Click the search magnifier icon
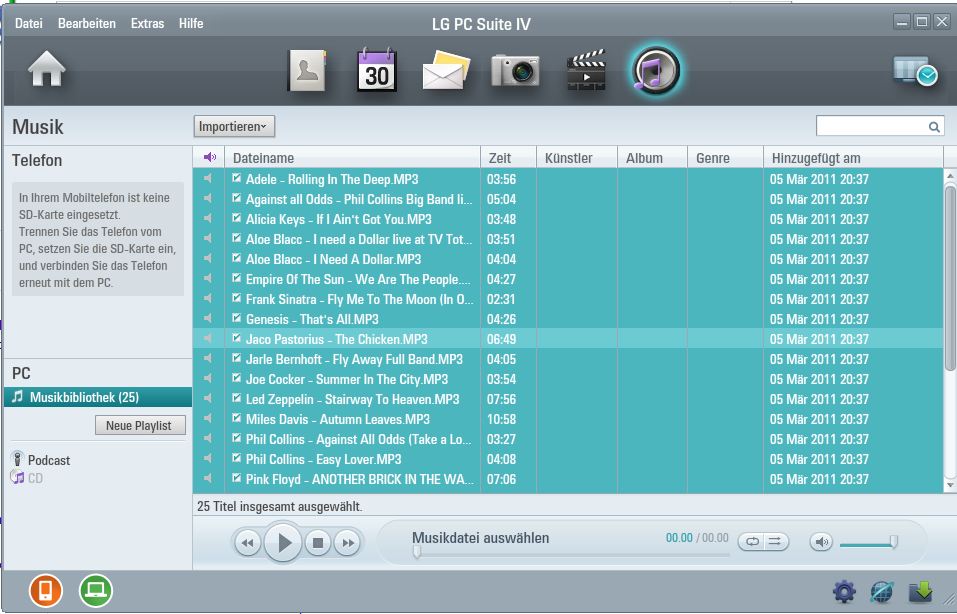 [934, 127]
